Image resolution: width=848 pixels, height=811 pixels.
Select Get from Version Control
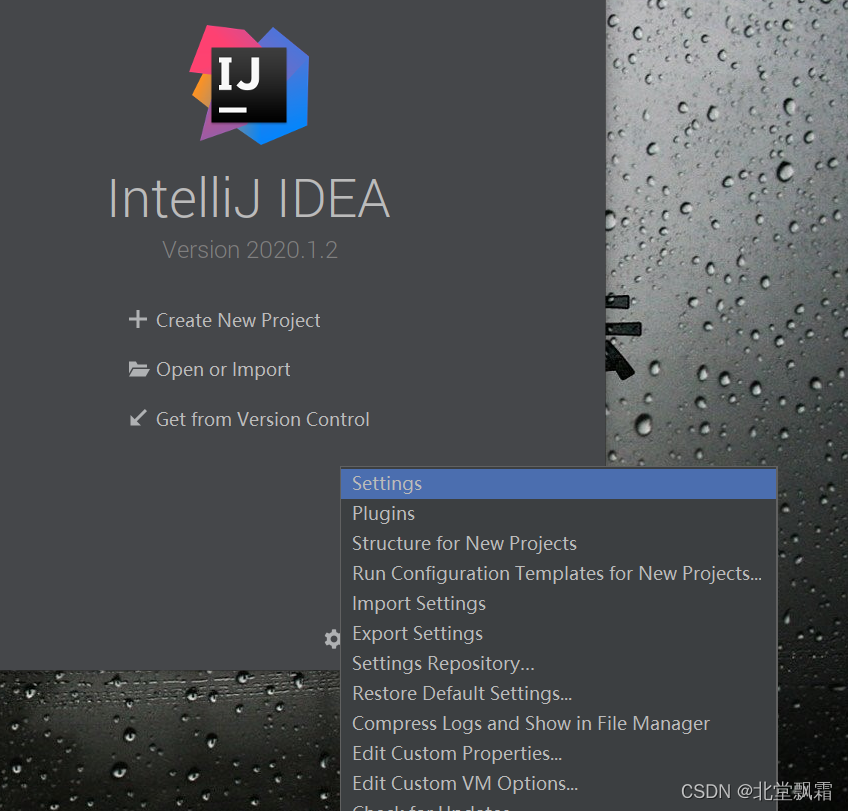262,420
